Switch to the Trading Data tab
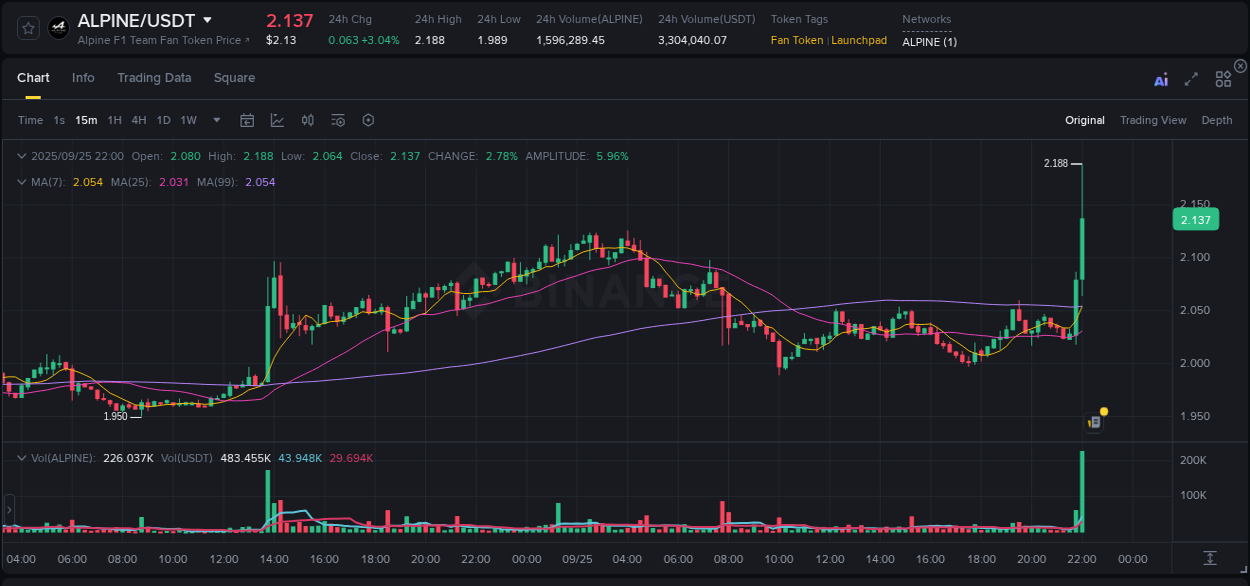 [x=154, y=77]
